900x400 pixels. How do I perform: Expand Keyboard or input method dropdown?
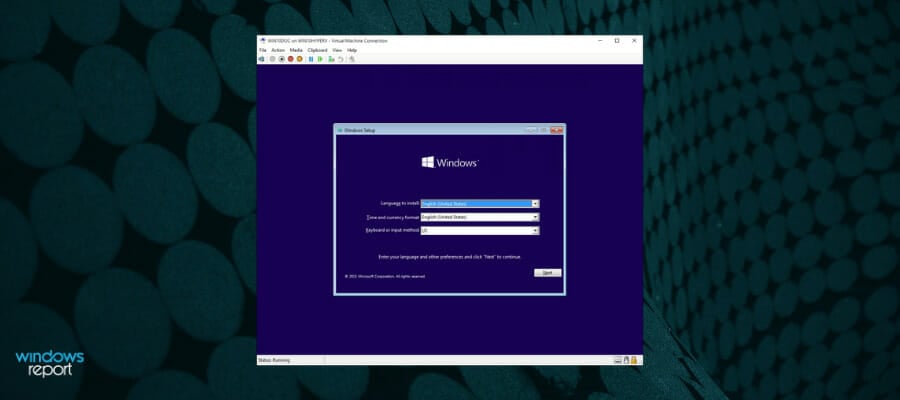point(535,230)
